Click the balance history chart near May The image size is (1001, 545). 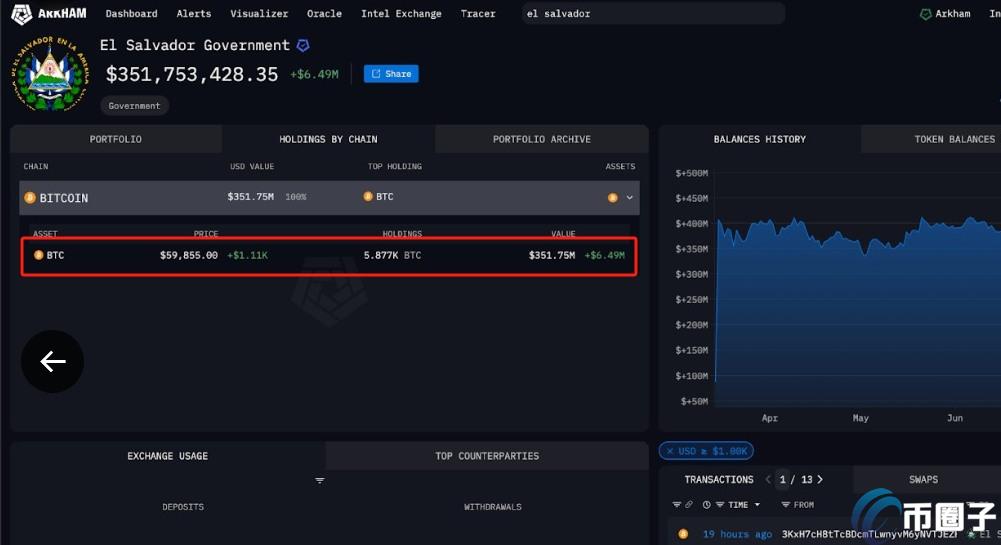pos(861,319)
